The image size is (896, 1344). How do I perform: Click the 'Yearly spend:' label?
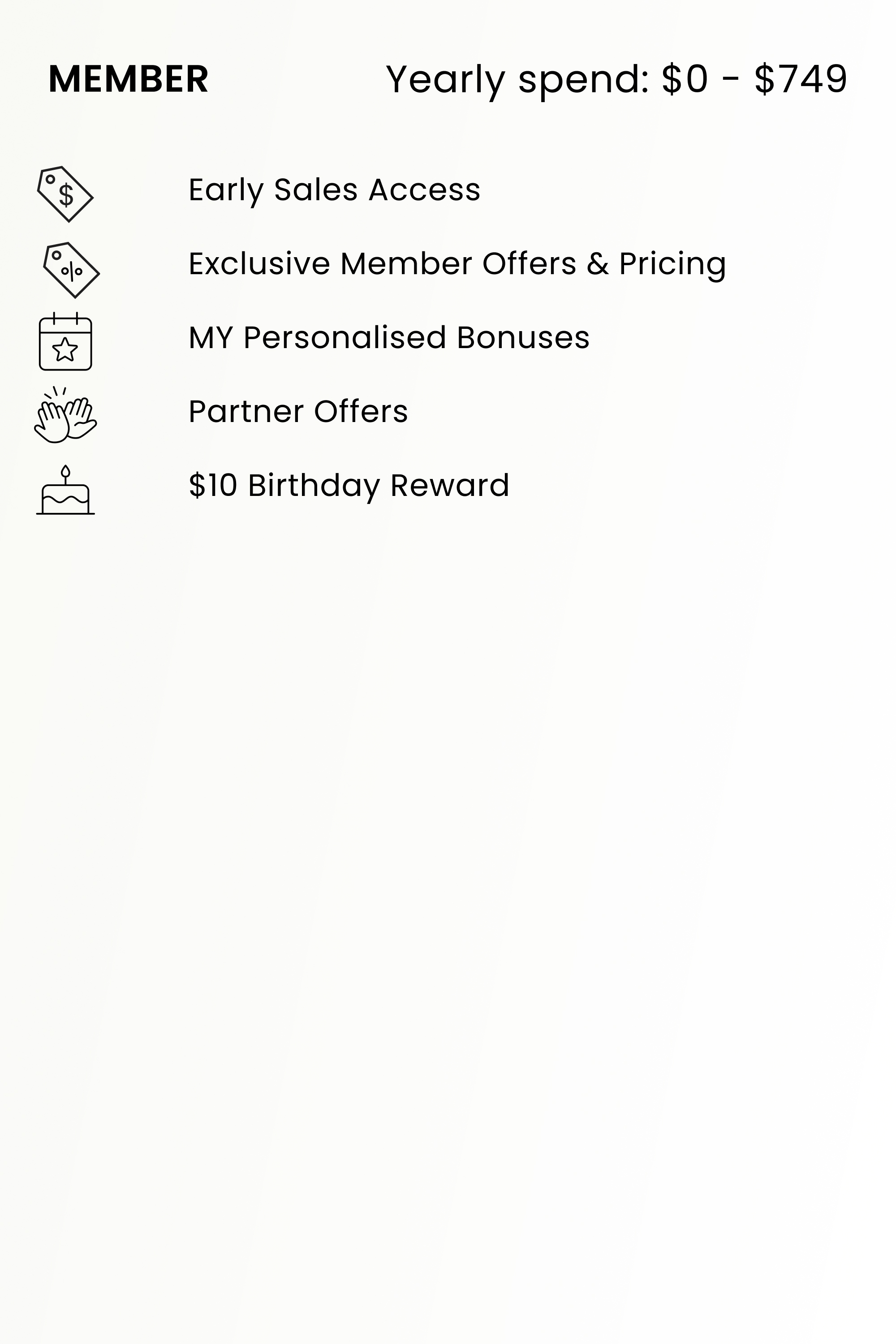point(517,79)
